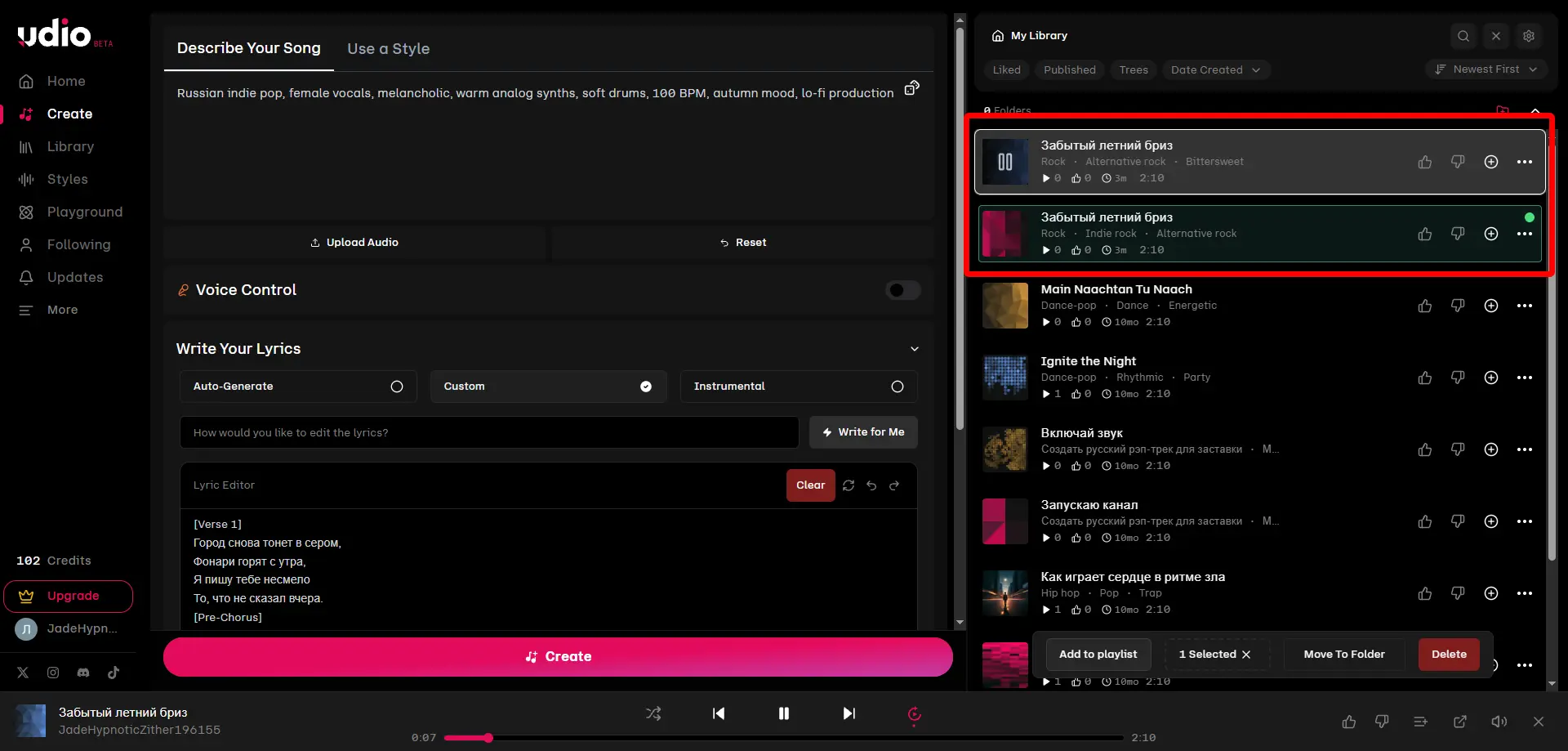This screenshot has height=751, width=1568.
Task: Open the player volume control icon
Action: [1499, 722]
